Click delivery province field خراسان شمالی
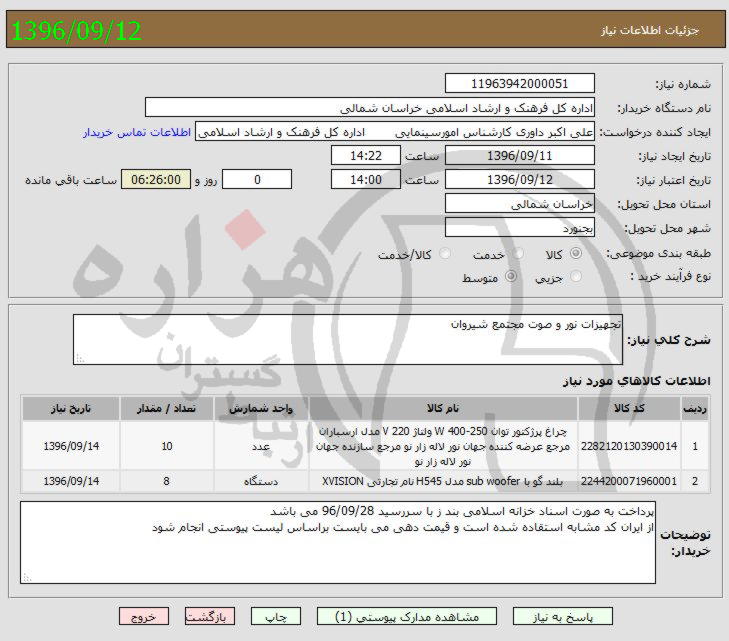 pyautogui.click(x=520, y=204)
